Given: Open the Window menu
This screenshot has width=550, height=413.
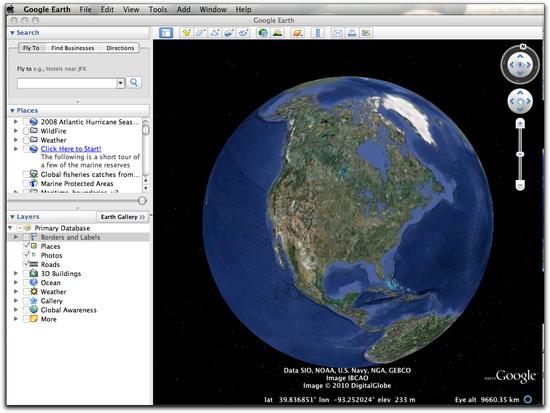Looking at the screenshot, I should coord(213,9).
